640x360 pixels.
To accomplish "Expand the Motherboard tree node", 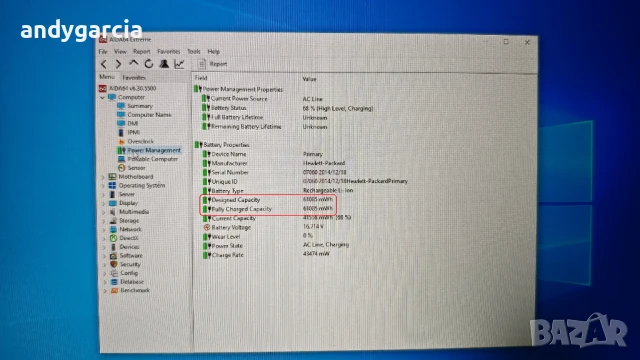I will coord(103,177).
